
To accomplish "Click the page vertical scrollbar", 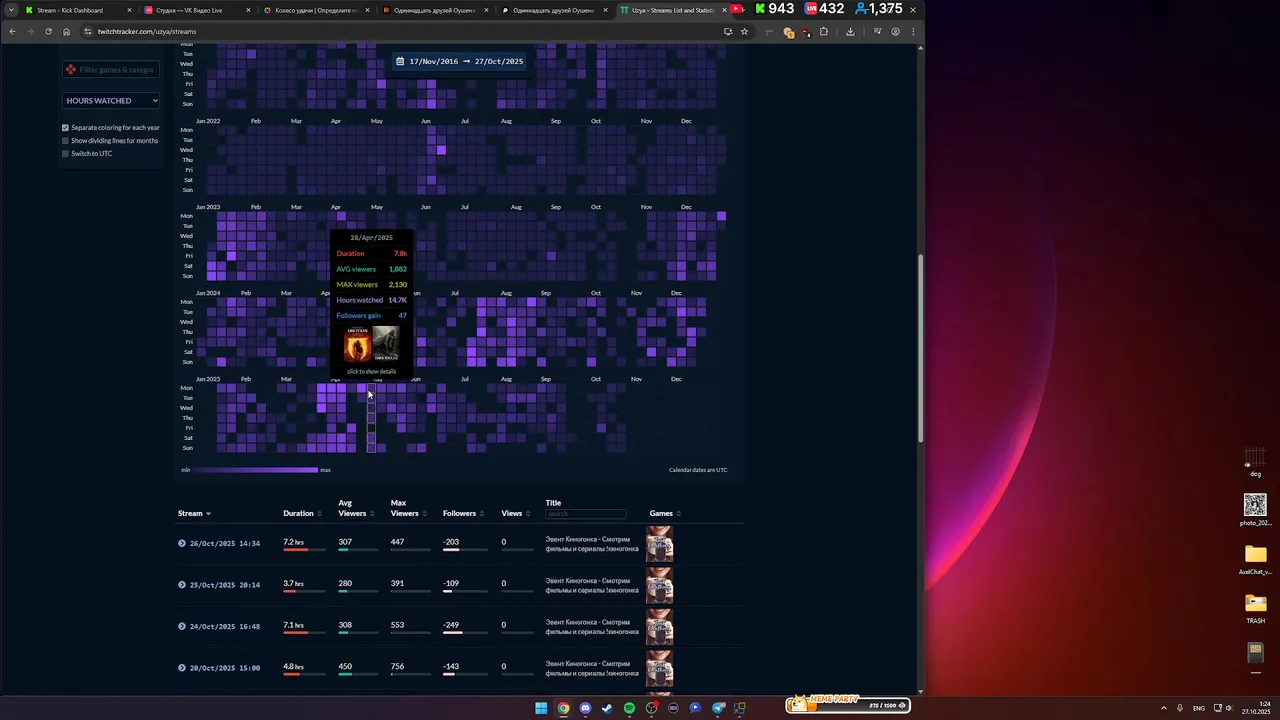I will (x=920, y=350).
